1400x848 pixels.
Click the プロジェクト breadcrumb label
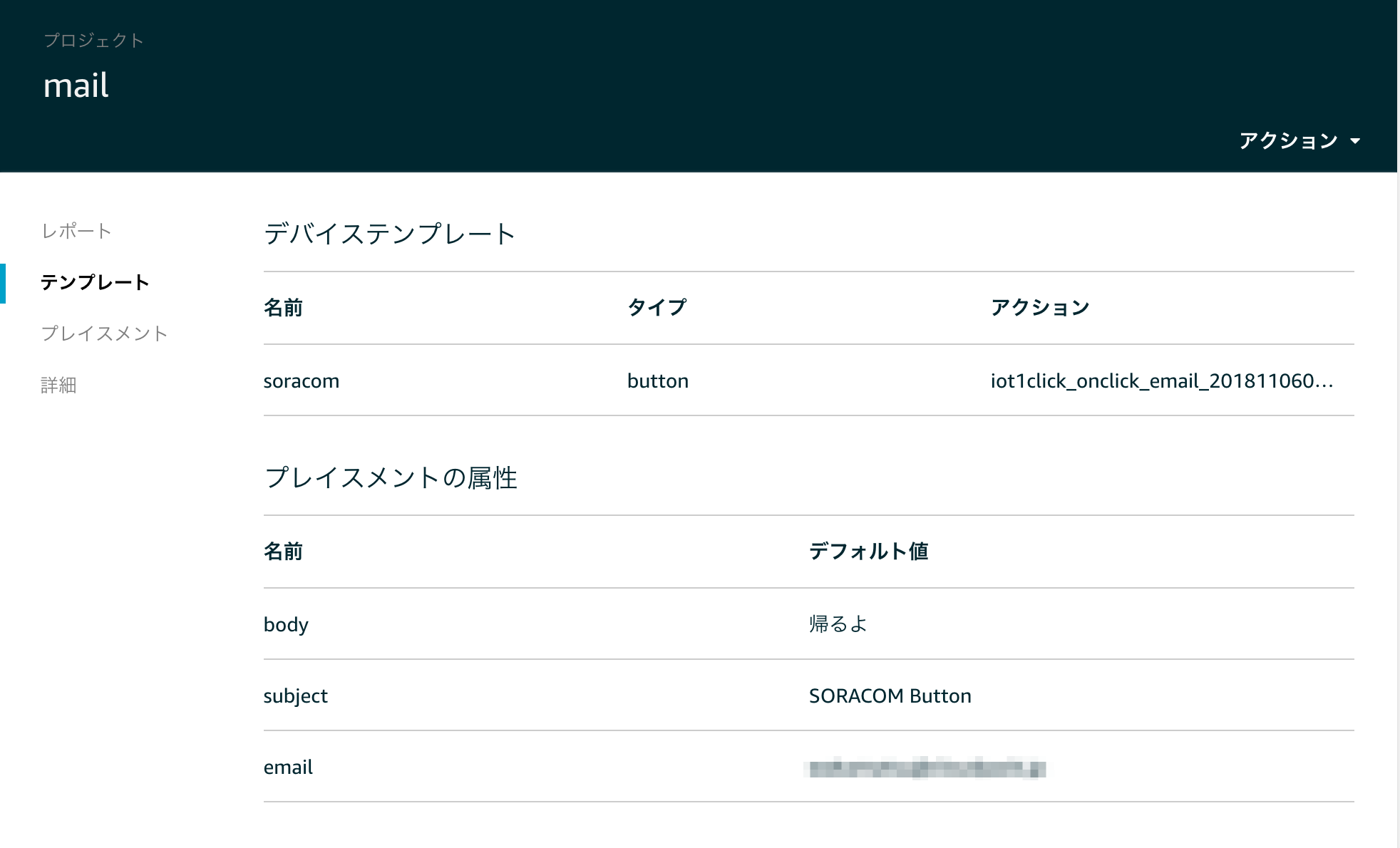pos(93,40)
